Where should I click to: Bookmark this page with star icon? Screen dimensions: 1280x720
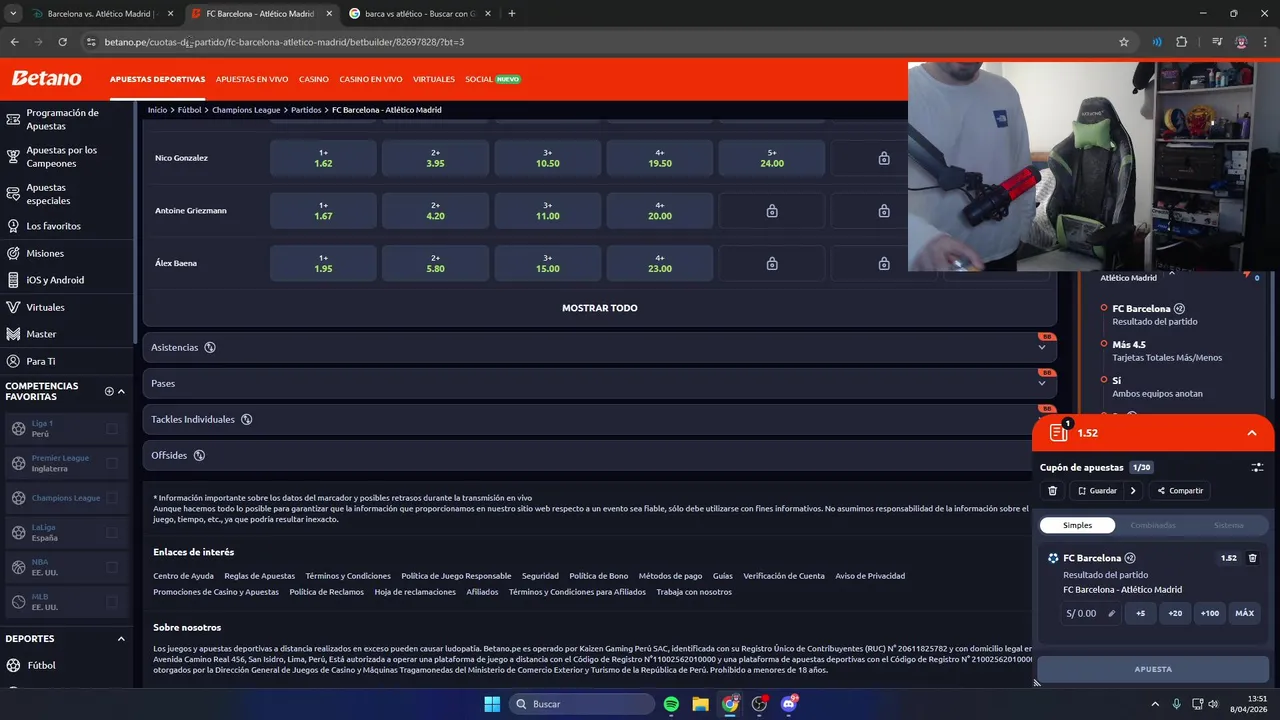point(1124,42)
